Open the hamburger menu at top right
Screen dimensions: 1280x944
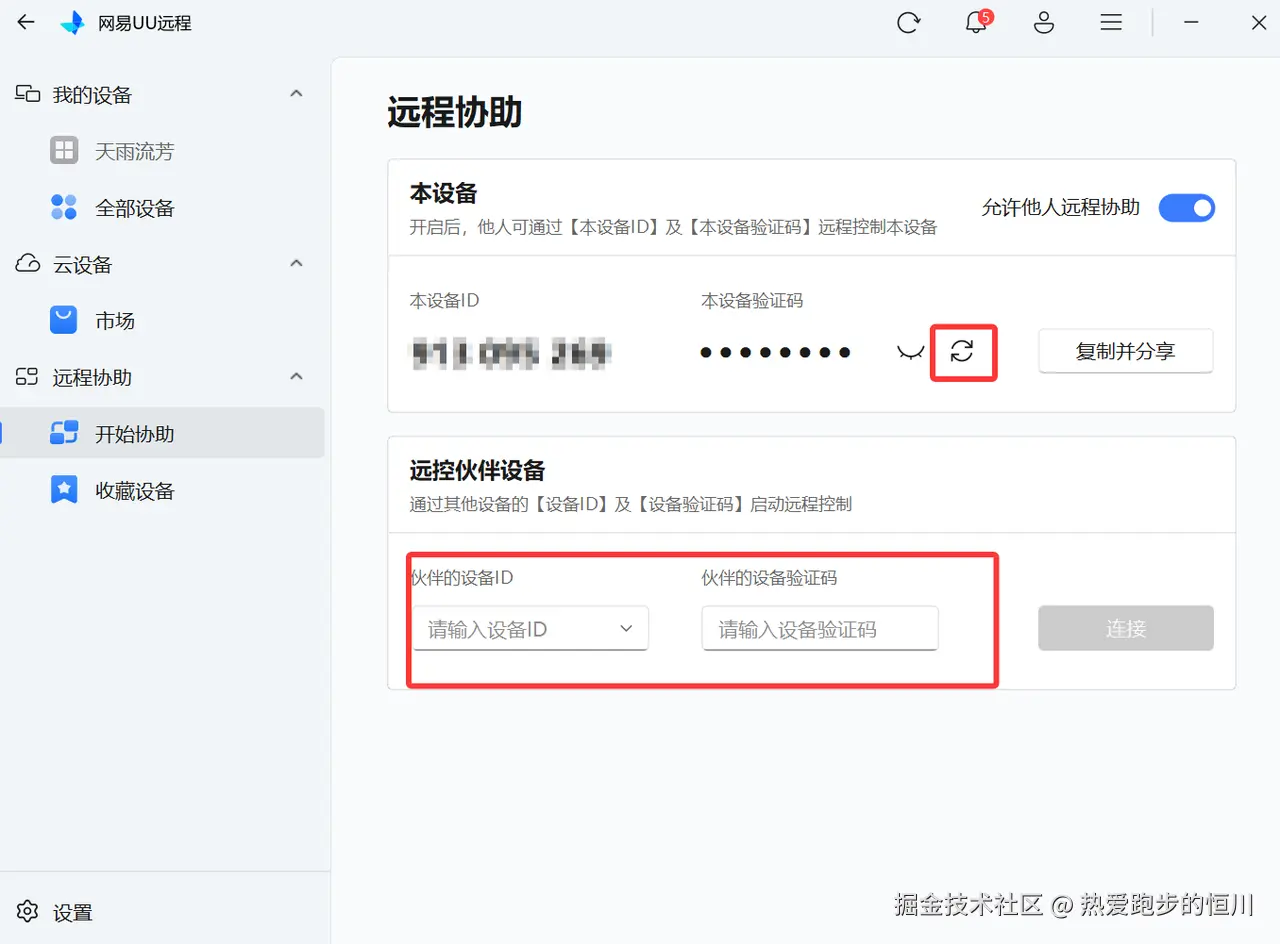coord(1111,22)
